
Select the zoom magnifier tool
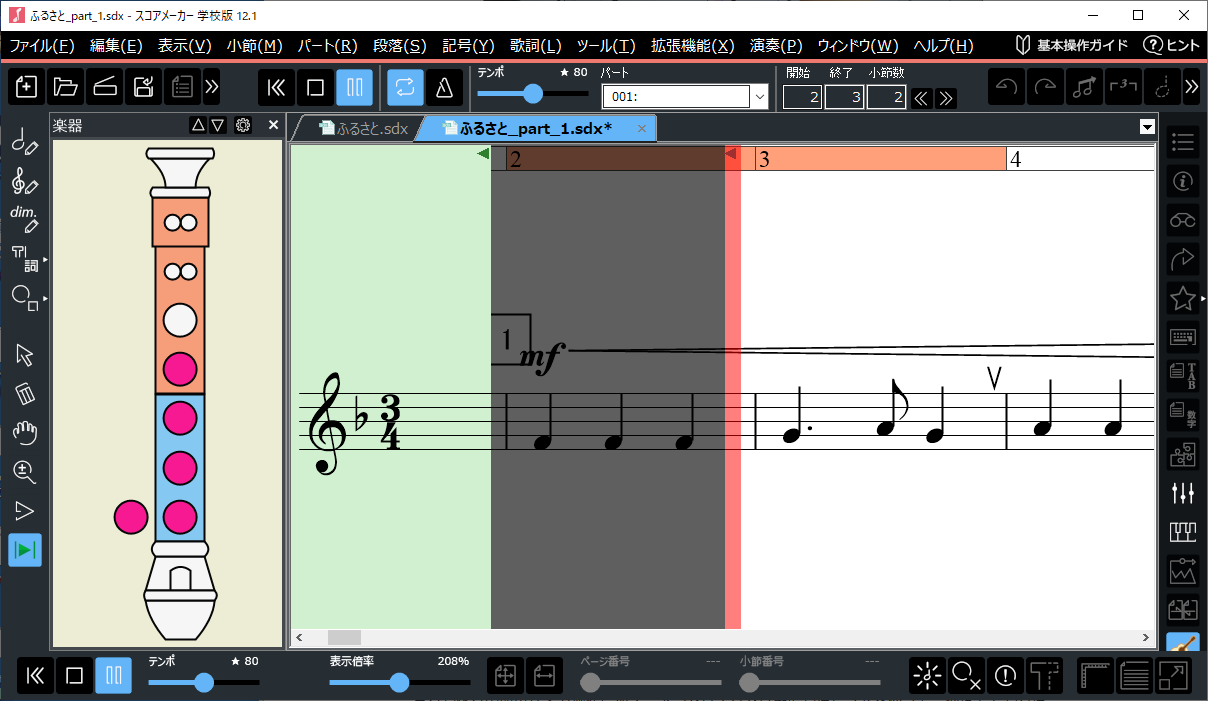pyautogui.click(x=25, y=472)
